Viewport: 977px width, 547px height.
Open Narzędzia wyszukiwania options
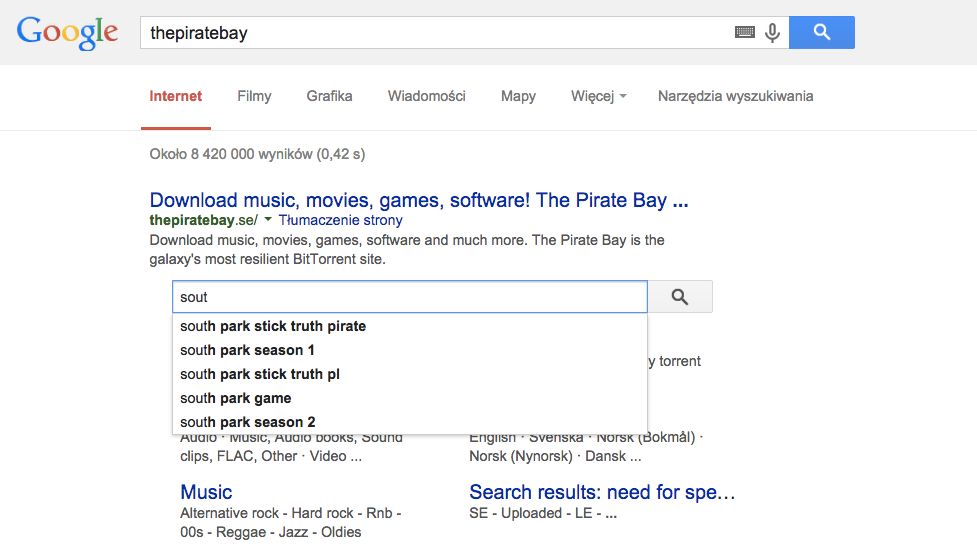[x=735, y=96]
